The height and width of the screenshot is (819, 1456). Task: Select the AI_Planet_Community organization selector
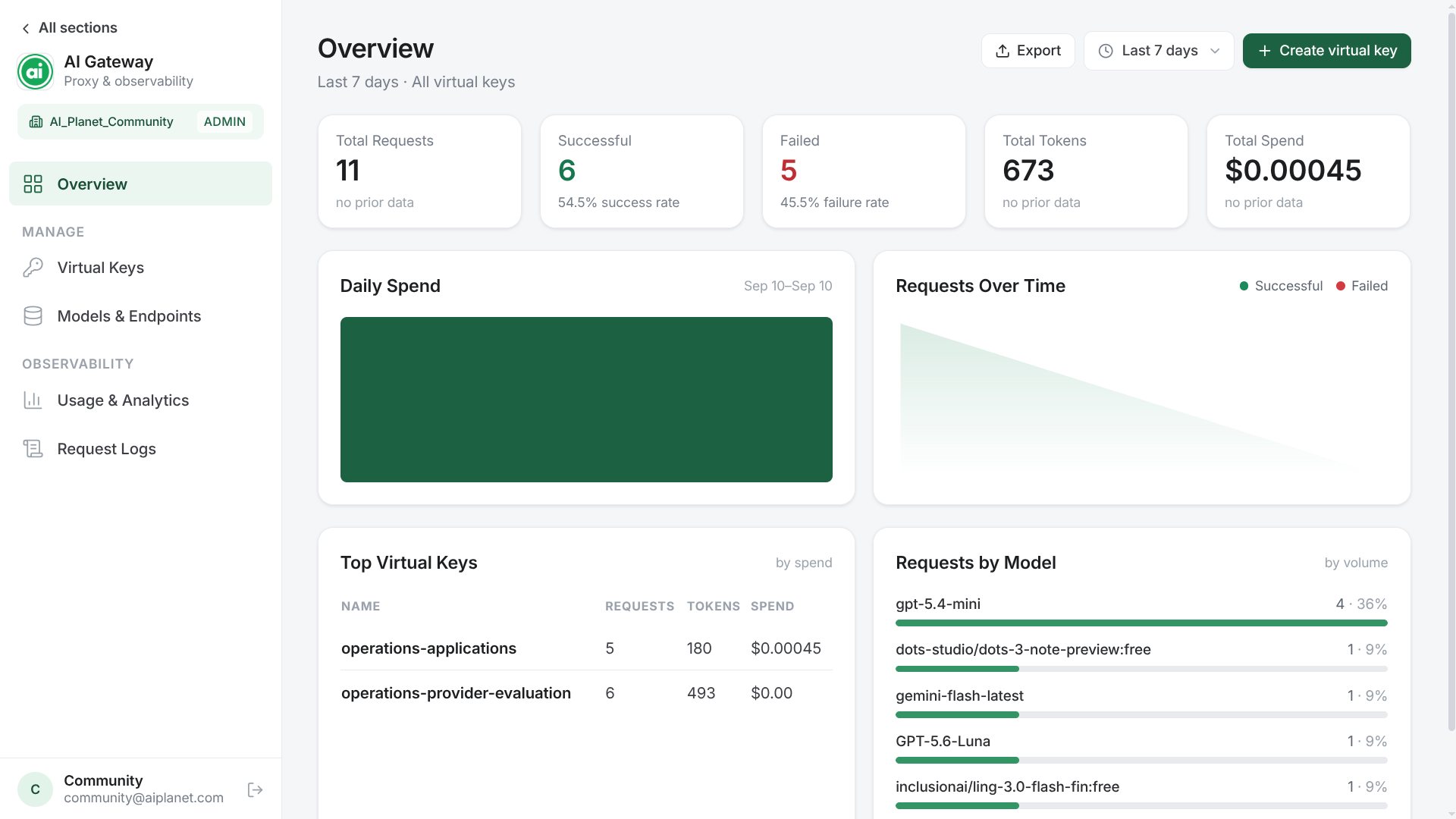pos(140,121)
